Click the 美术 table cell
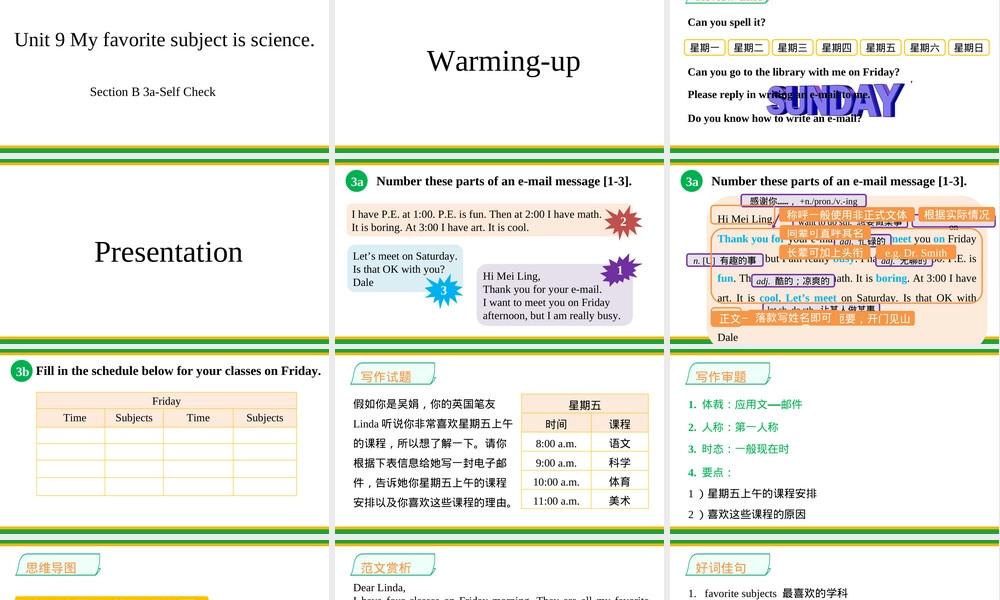This screenshot has height=600, width=1000. pyautogui.click(x=620, y=501)
